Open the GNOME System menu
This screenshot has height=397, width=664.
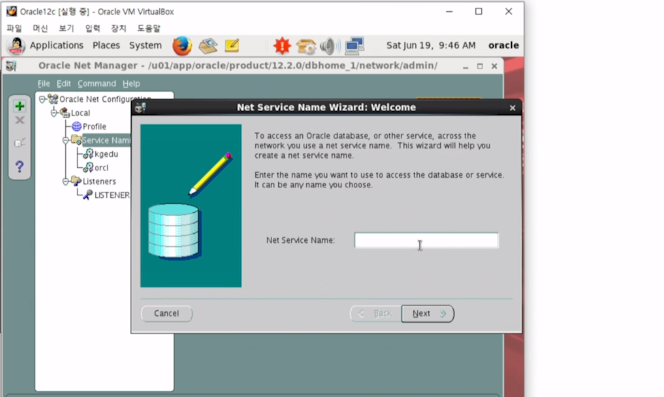[145, 45]
